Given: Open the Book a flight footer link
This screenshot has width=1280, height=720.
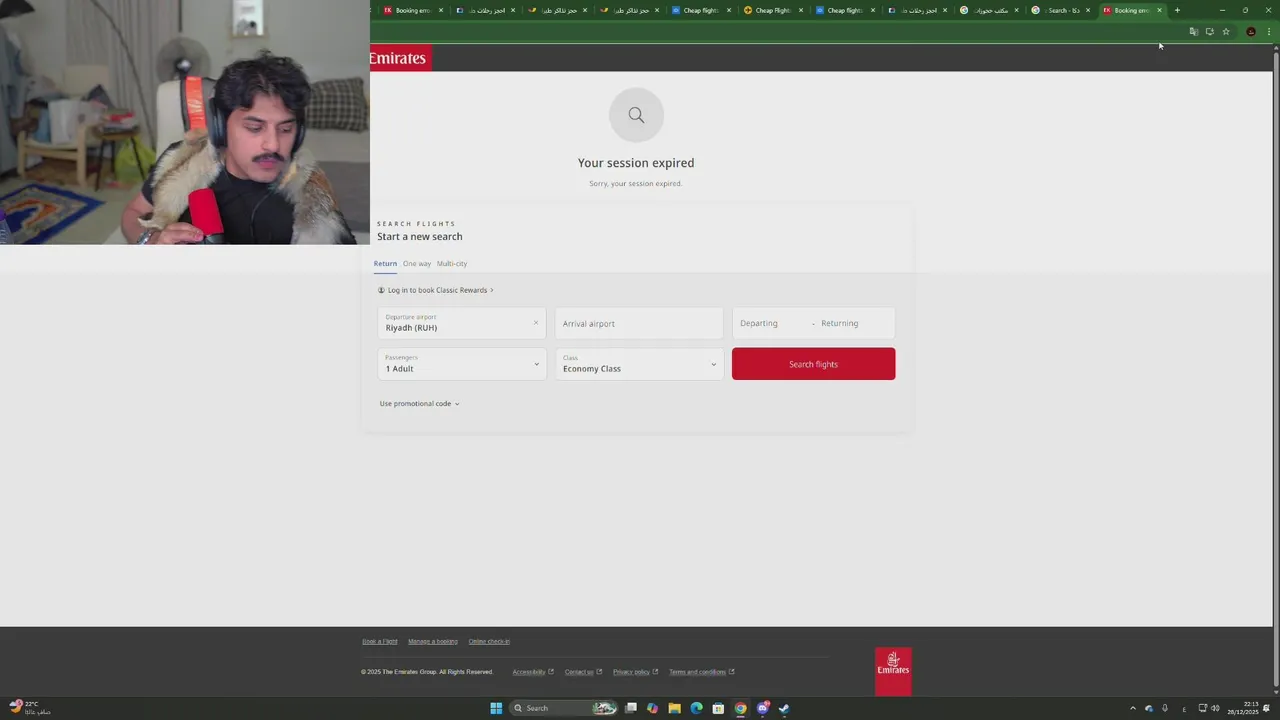Looking at the screenshot, I should click(x=380, y=641).
